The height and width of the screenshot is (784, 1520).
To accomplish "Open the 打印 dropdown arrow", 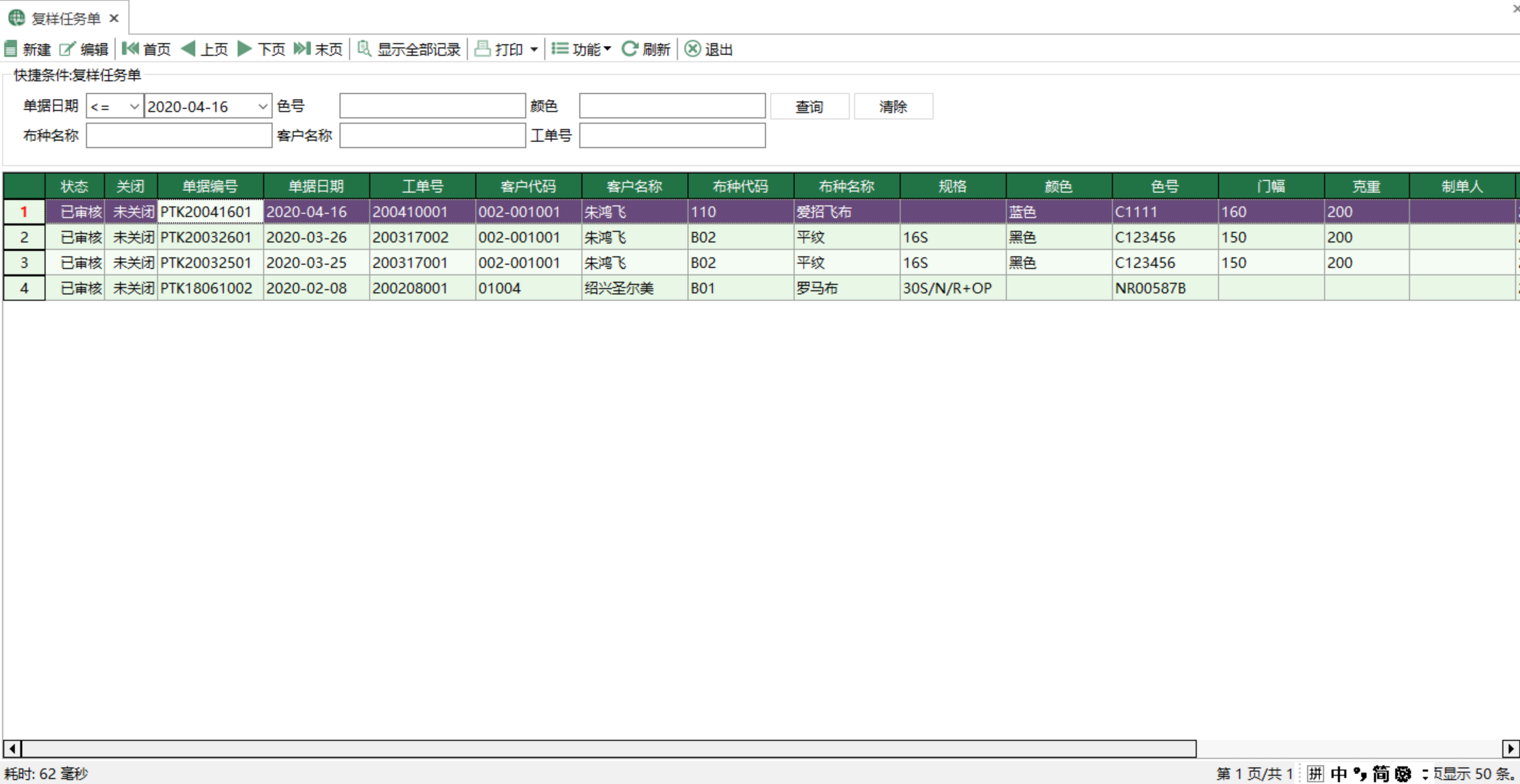I will 534,49.
